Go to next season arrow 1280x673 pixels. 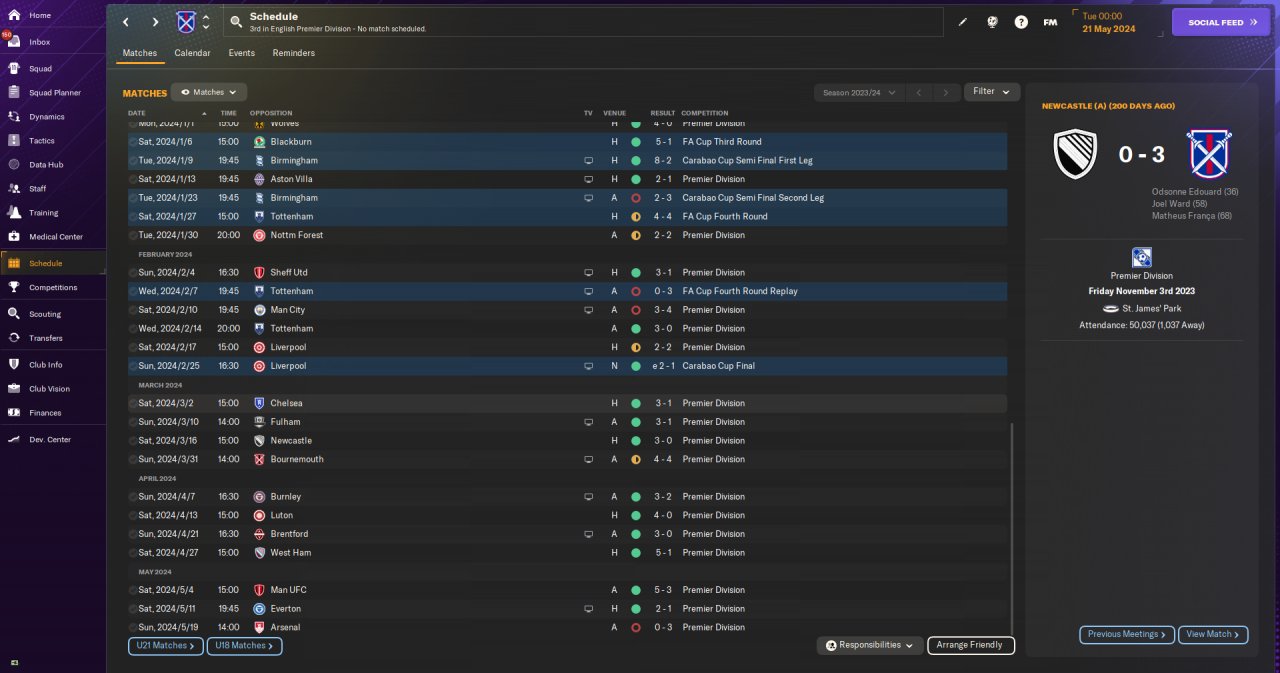tap(946, 92)
